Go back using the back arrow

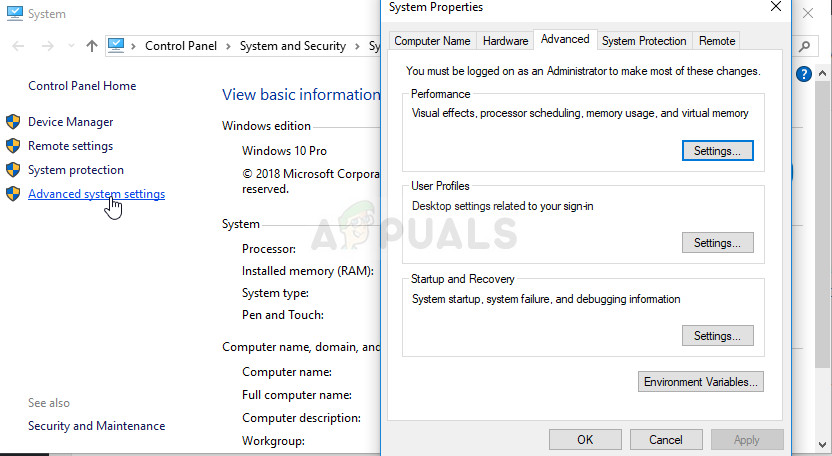tap(18, 46)
